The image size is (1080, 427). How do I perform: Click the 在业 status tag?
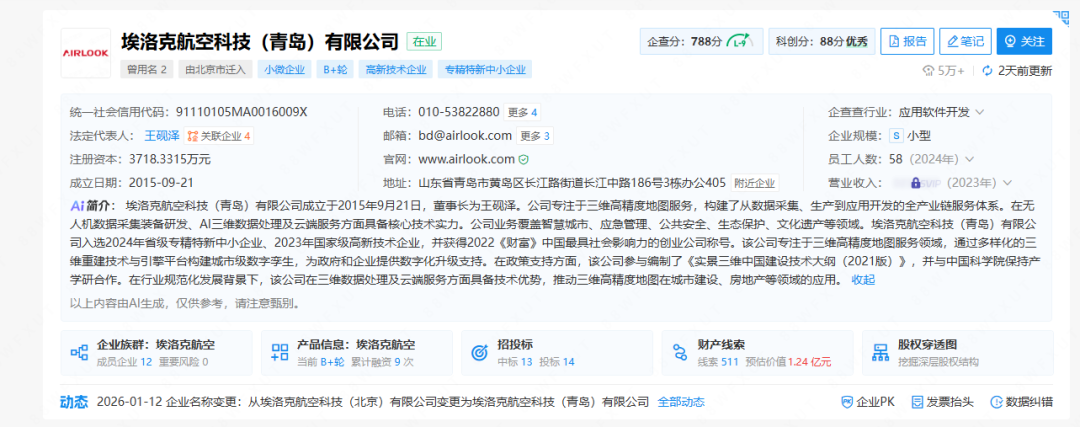(x=424, y=41)
